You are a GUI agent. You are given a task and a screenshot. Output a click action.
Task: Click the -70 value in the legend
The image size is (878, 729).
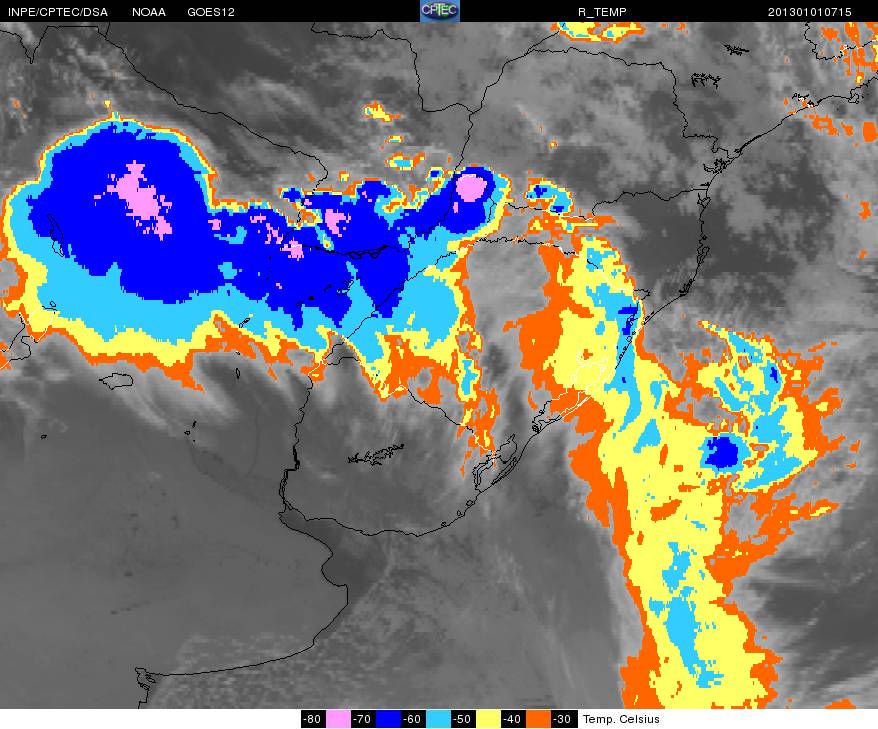[363, 719]
